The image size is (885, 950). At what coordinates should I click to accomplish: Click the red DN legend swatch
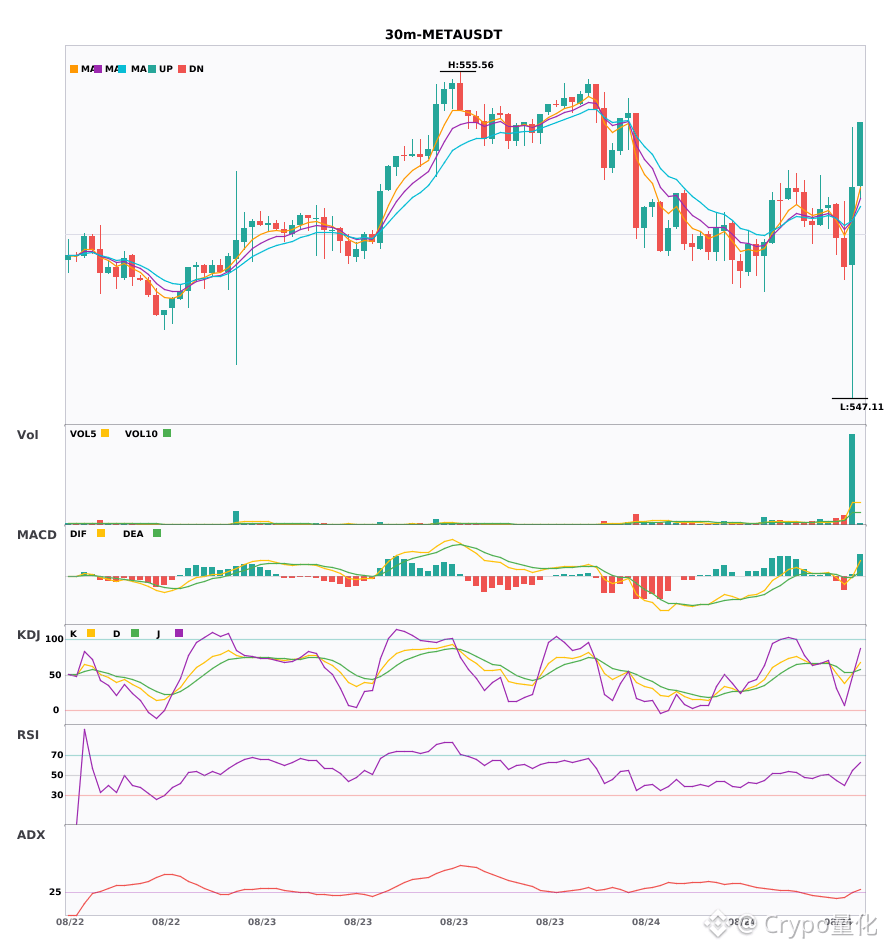[182, 69]
